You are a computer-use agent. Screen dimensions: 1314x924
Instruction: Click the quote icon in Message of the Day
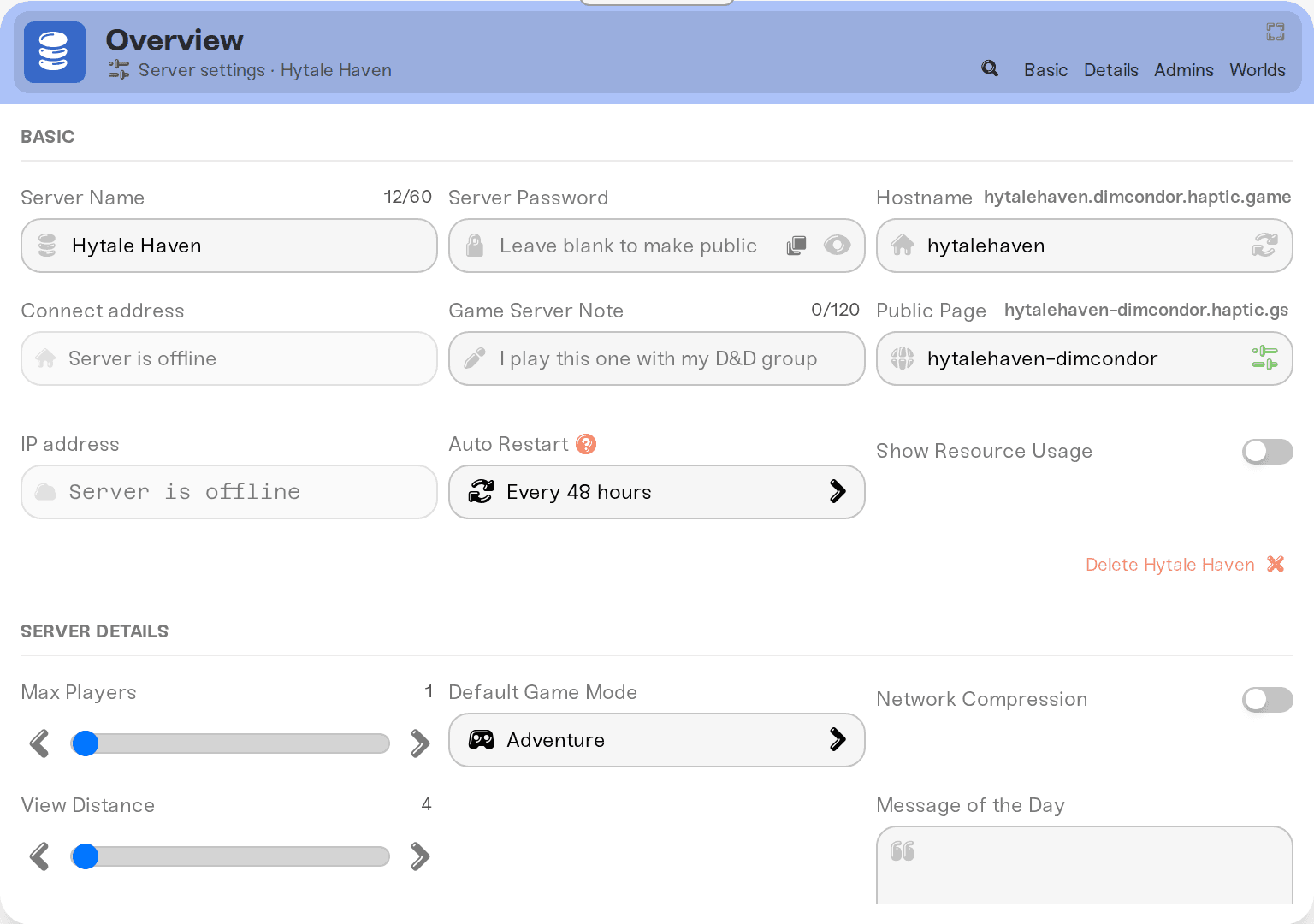tap(903, 850)
